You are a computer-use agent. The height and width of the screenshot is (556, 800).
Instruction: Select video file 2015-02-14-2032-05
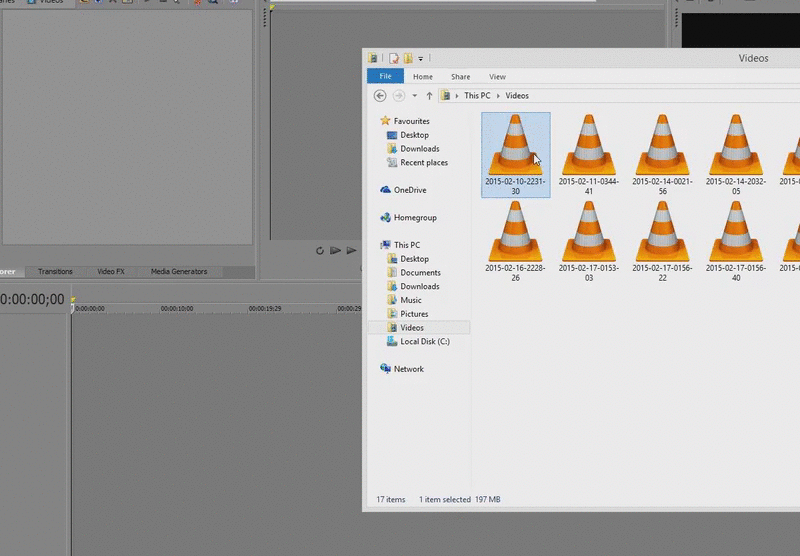point(736,155)
